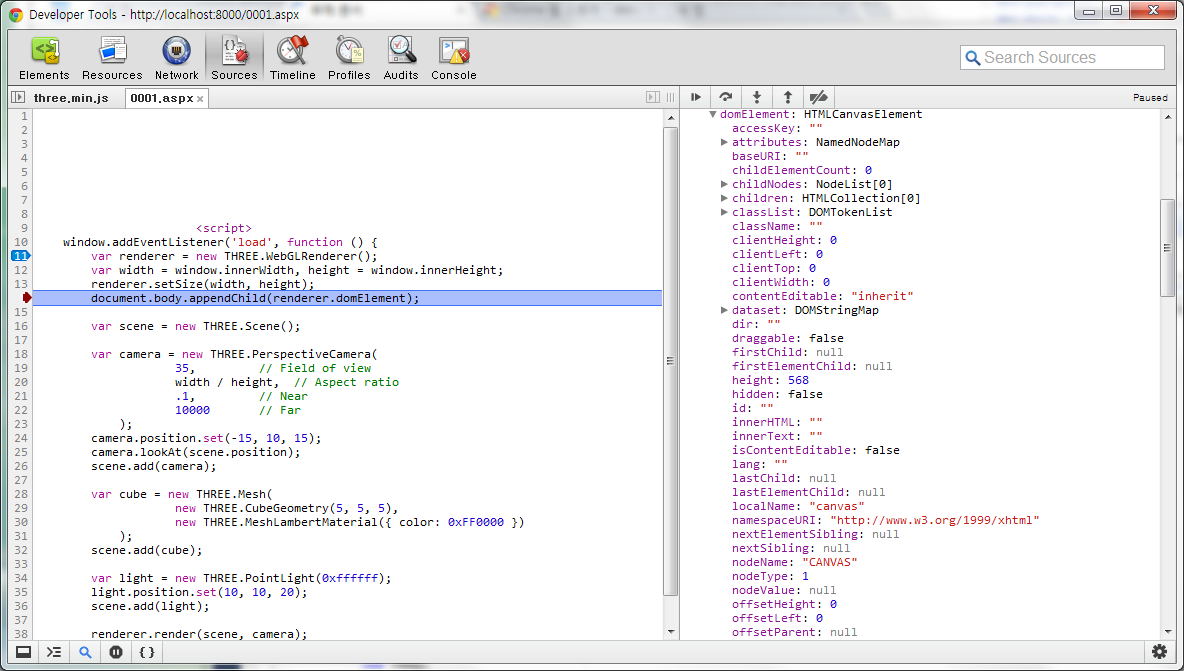Expand the attributes NamedNodeMap property

(724, 142)
